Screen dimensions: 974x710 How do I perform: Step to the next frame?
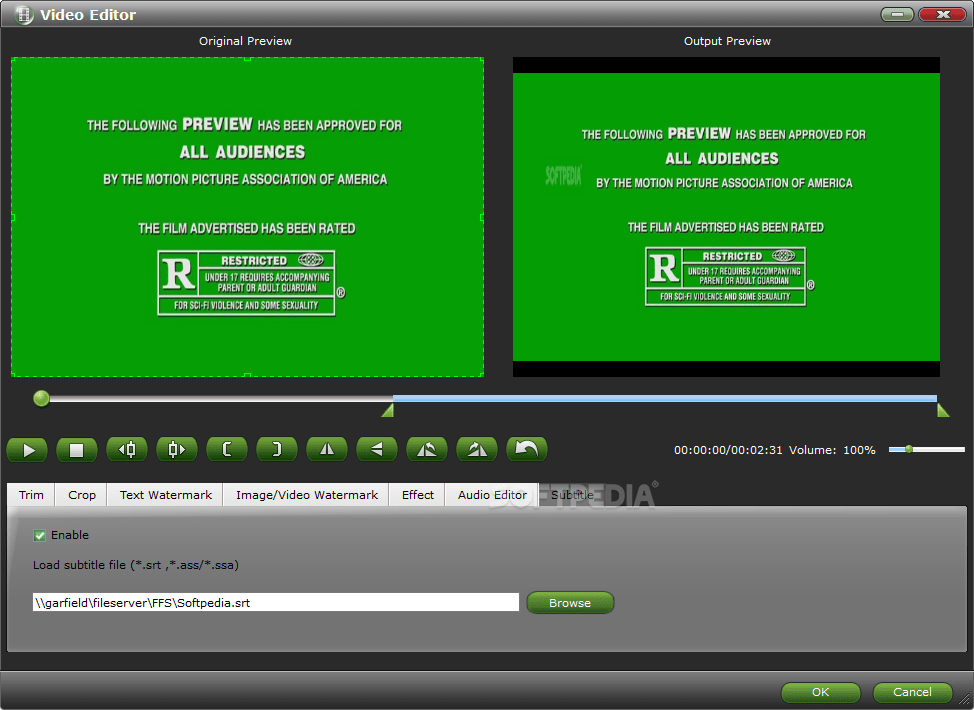176,449
